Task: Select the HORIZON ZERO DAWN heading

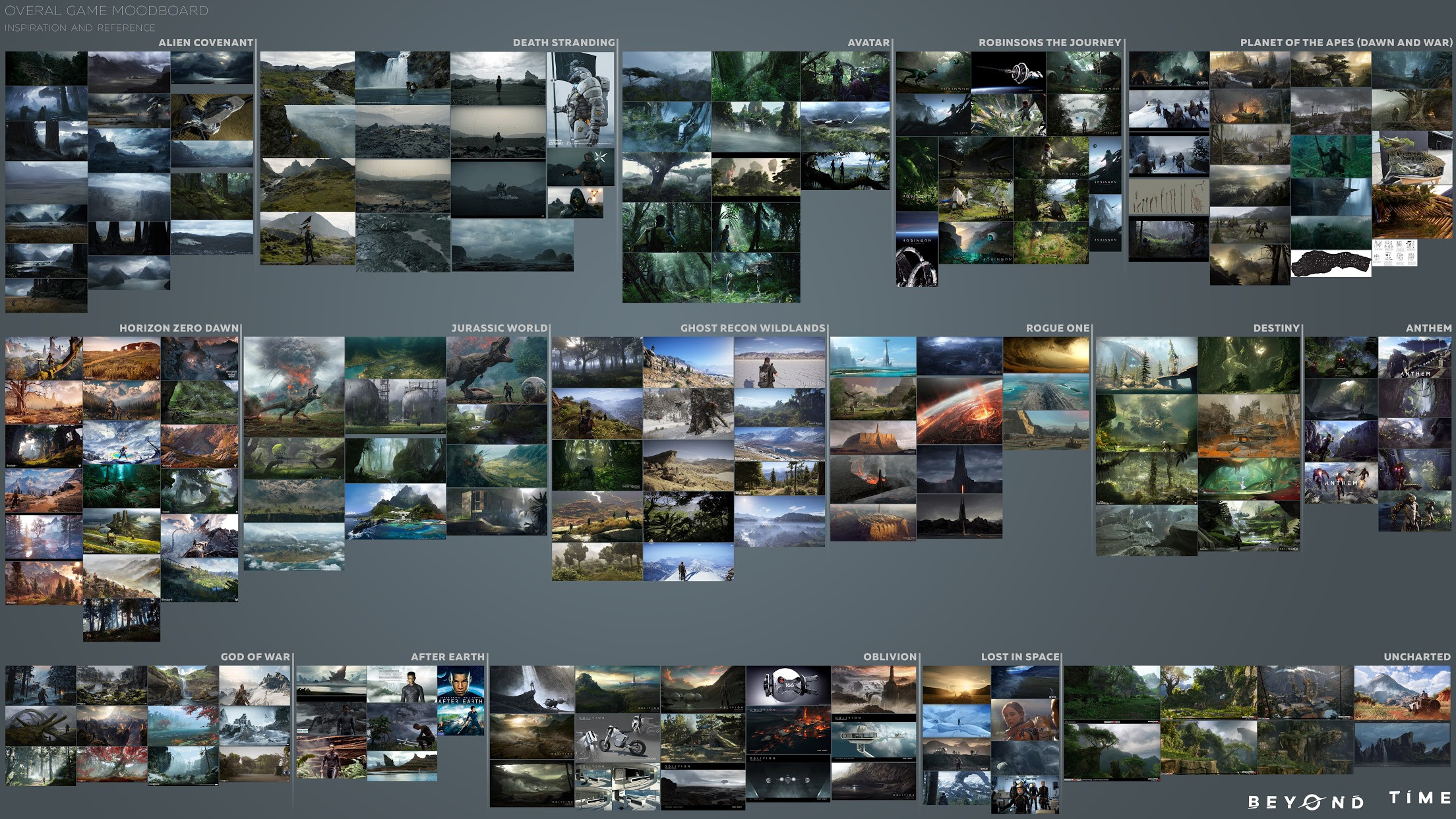Action: point(179,328)
